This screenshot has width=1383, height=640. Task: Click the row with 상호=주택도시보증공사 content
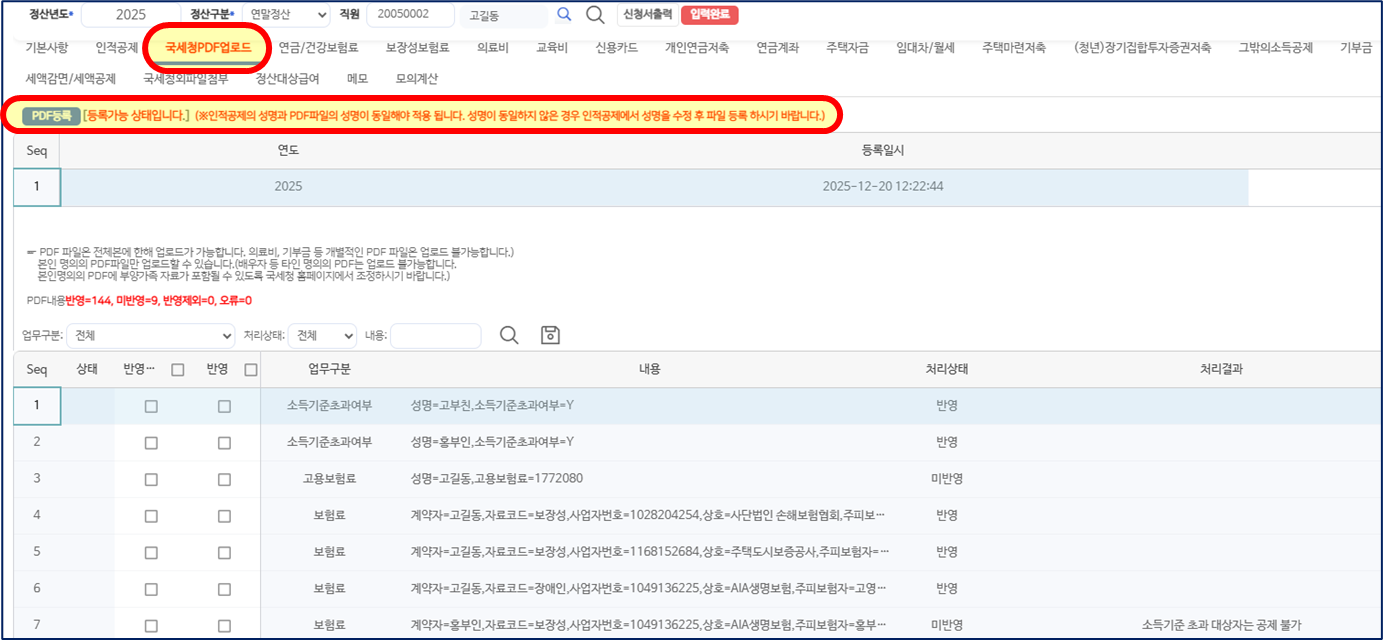(697, 552)
